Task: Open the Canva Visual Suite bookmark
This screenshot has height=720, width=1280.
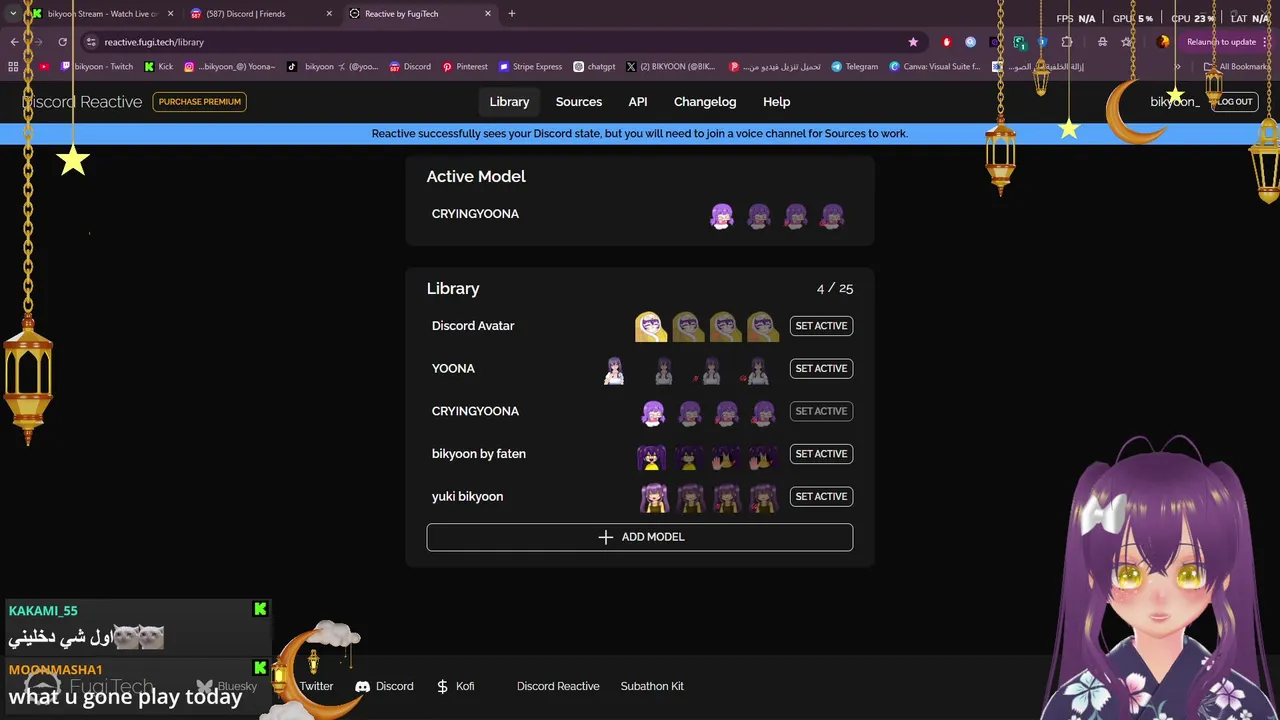Action: click(935, 67)
